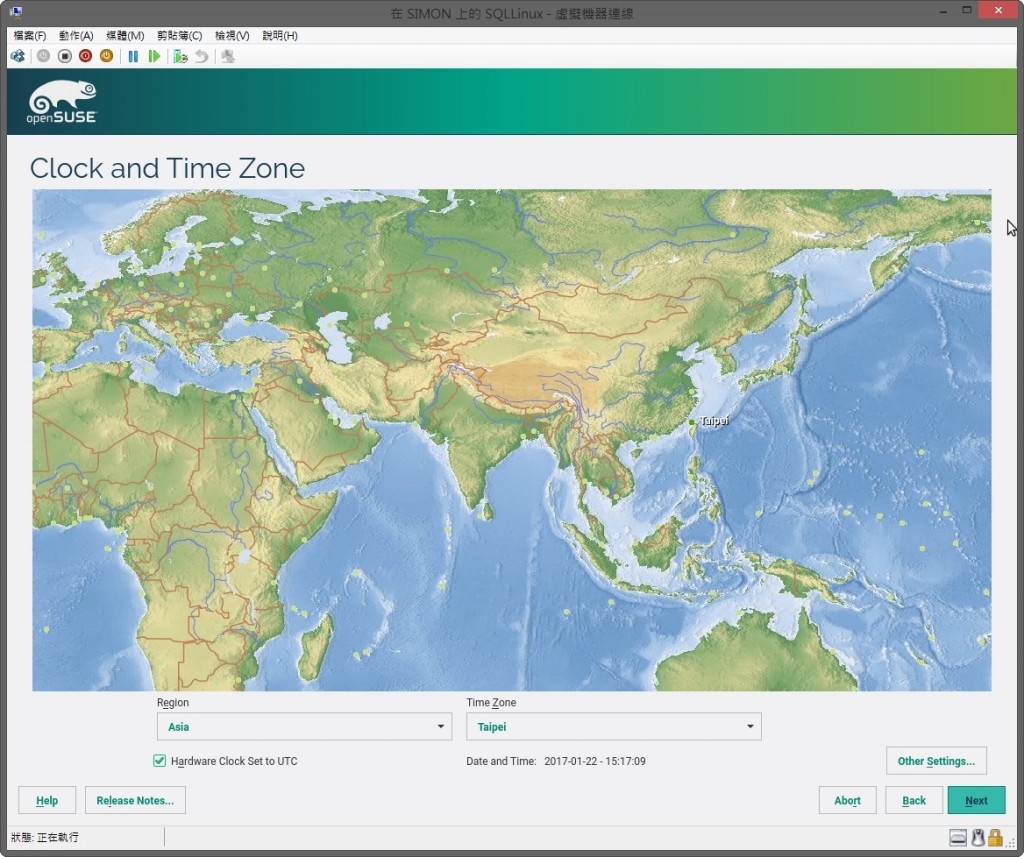Pause the virtual machine
Viewport: 1024px width, 857px height.
pyautogui.click(x=133, y=56)
